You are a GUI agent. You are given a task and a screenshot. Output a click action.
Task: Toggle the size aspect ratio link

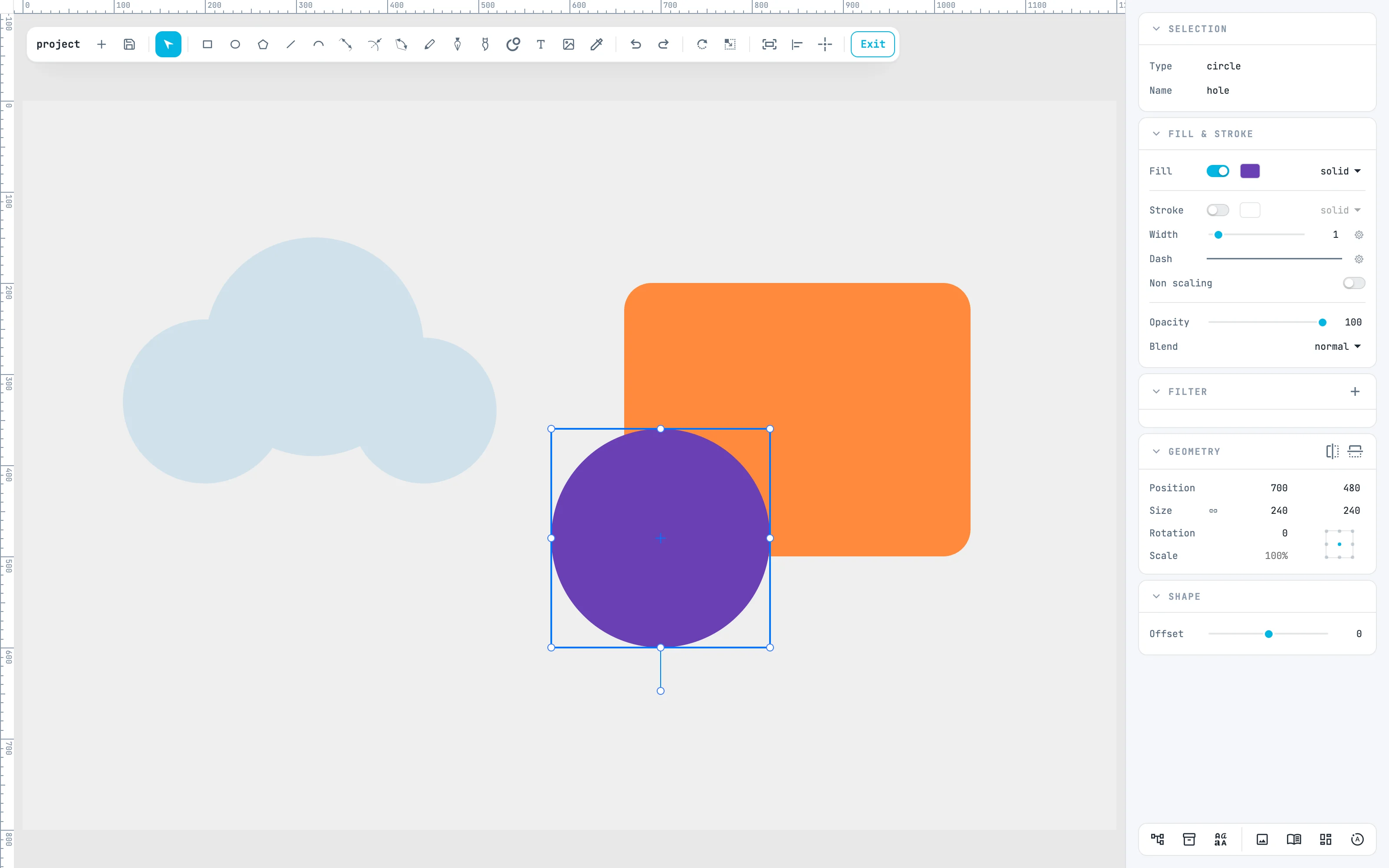[1213, 510]
